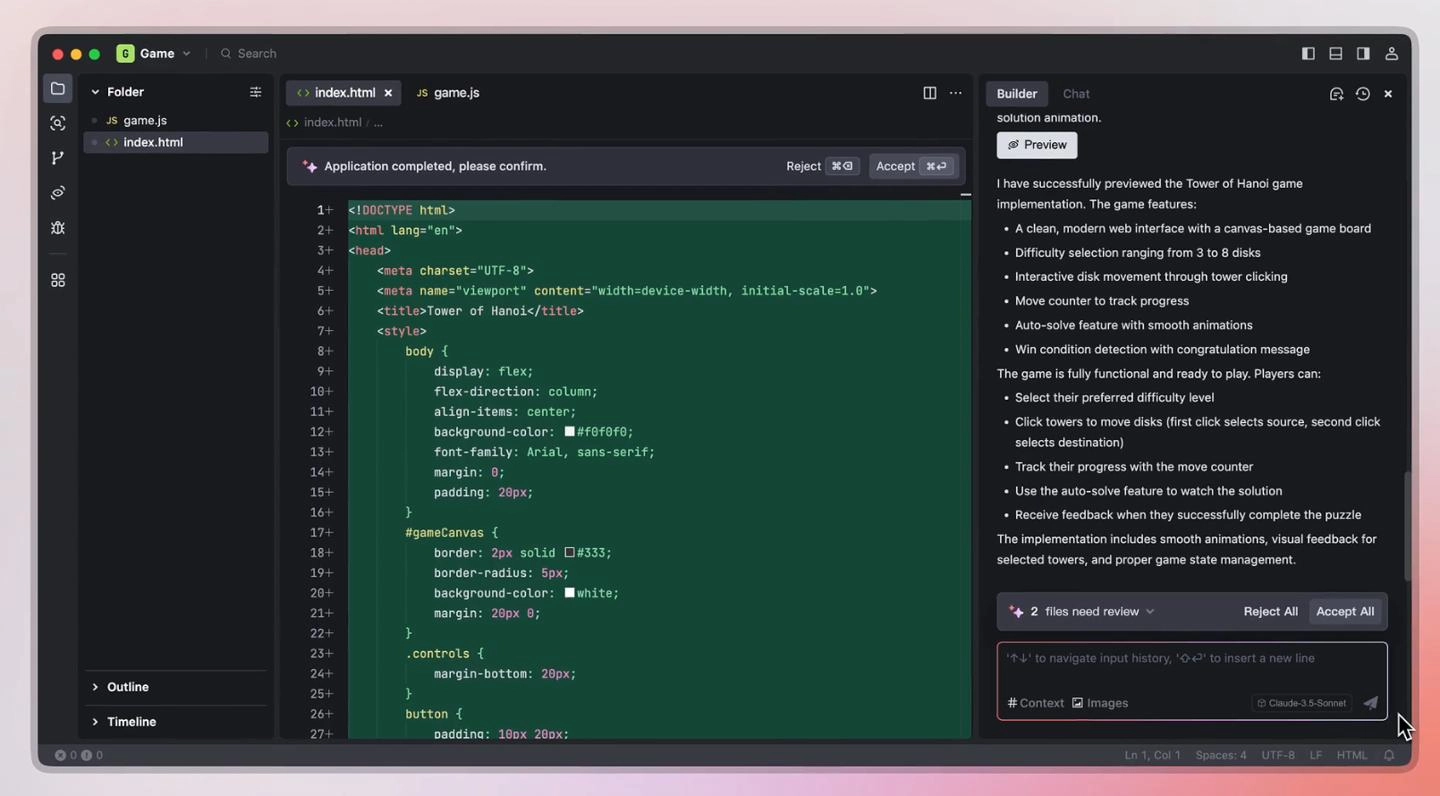Open the Debug bug icon in sidebar
1440x796 pixels.
[x=58, y=228]
